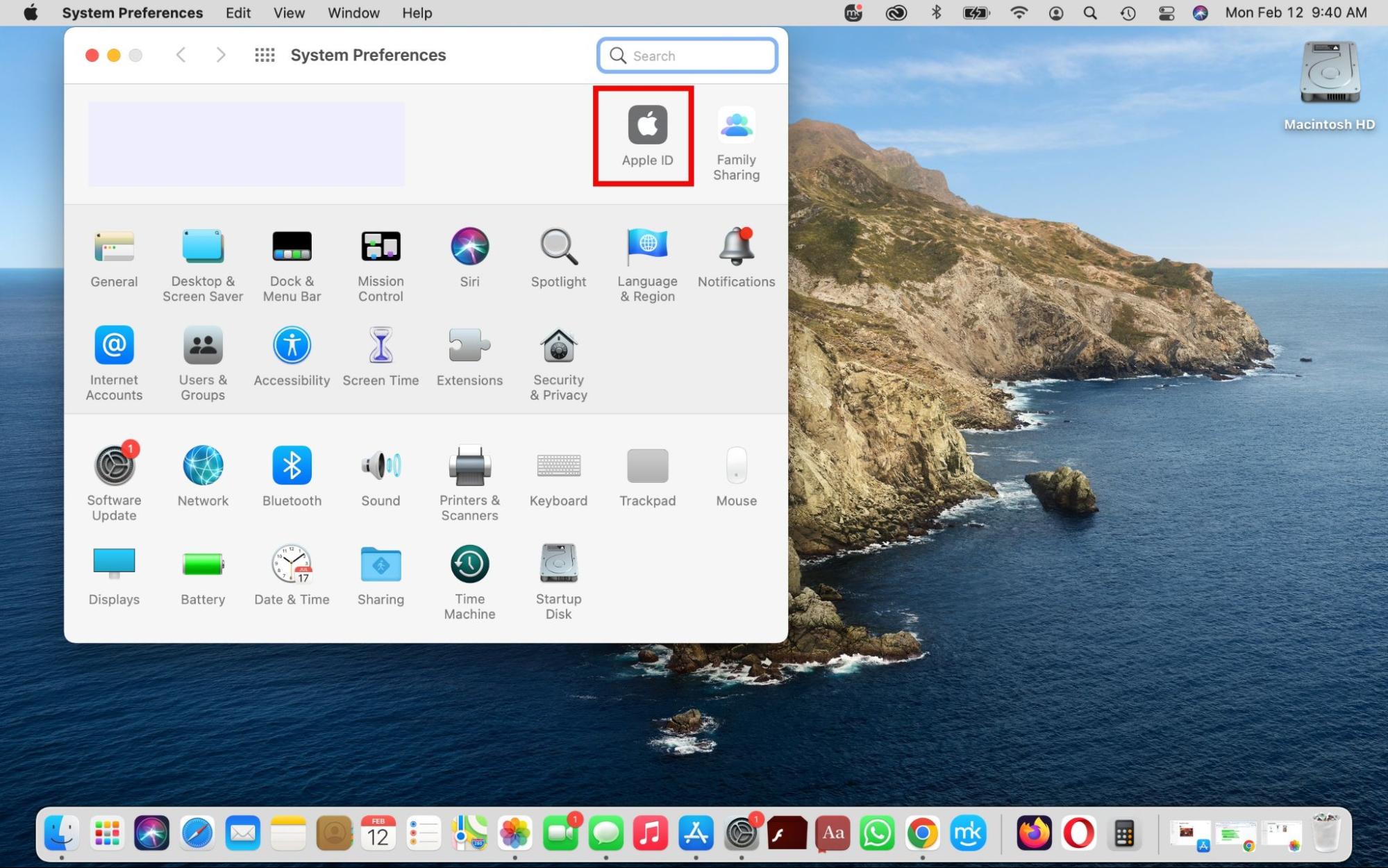
Task: Open Spotlight search in menu bar
Action: click(x=1090, y=12)
